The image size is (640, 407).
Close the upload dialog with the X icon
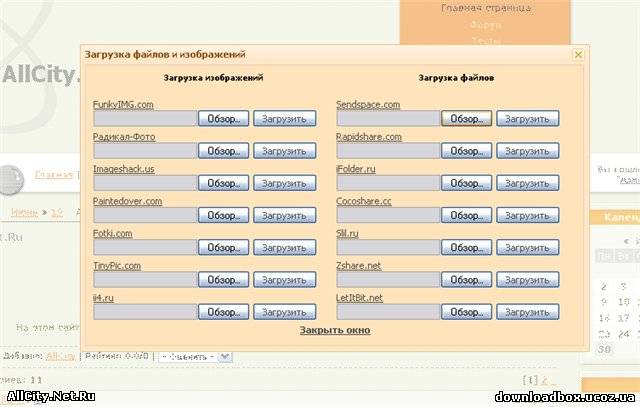click(578, 54)
